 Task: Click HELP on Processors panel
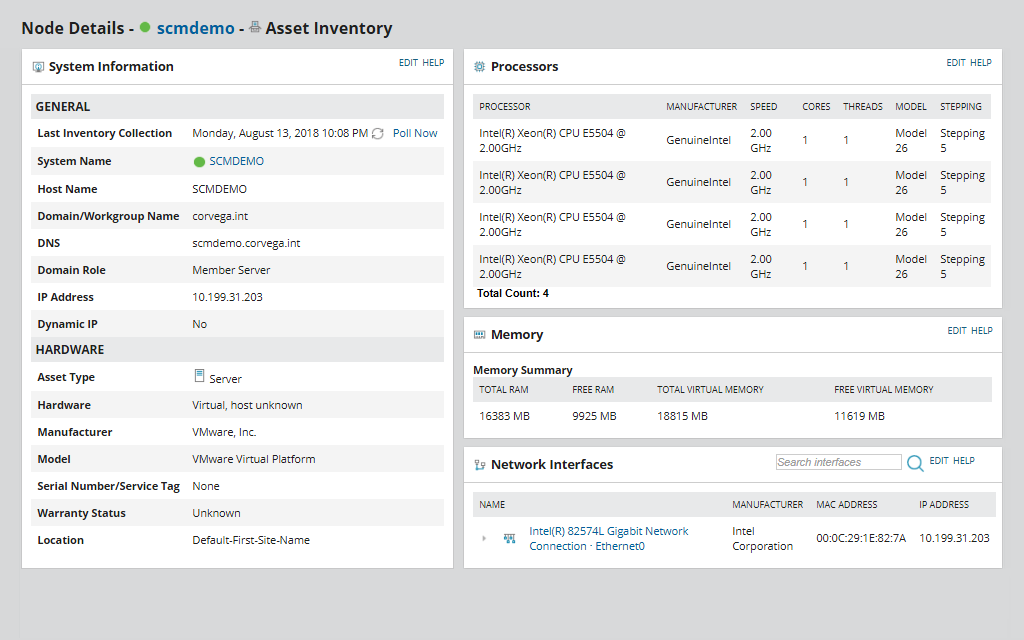click(981, 63)
